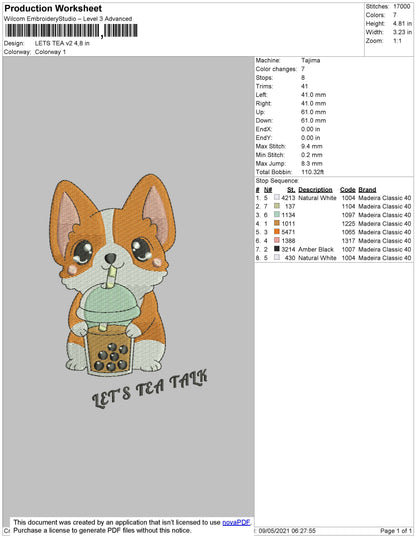Image resolution: width=416 pixels, height=538 pixels.
Task: Select the Natural White swatch in row 8
Action: point(277,258)
